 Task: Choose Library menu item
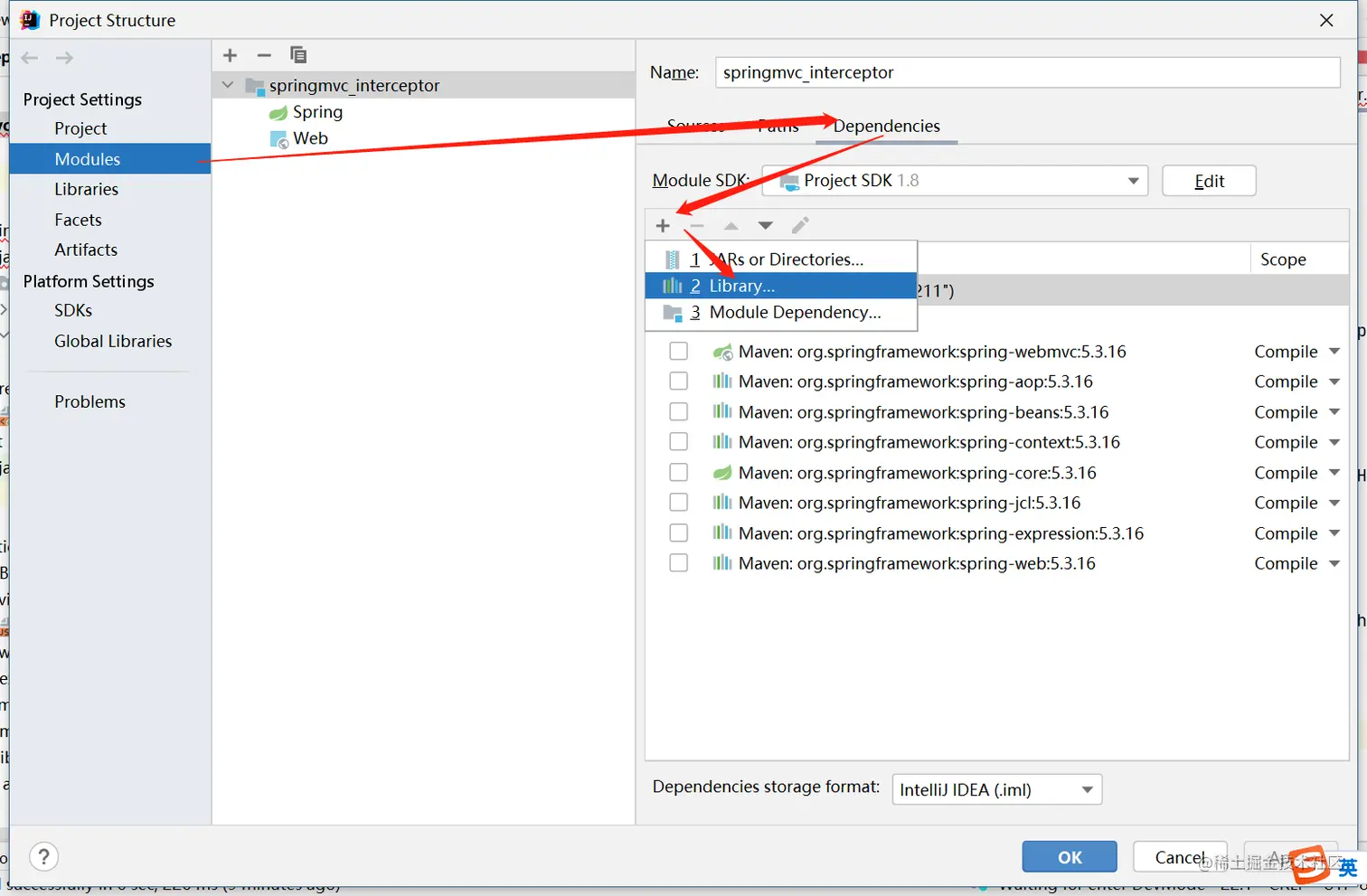[x=781, y=286]
